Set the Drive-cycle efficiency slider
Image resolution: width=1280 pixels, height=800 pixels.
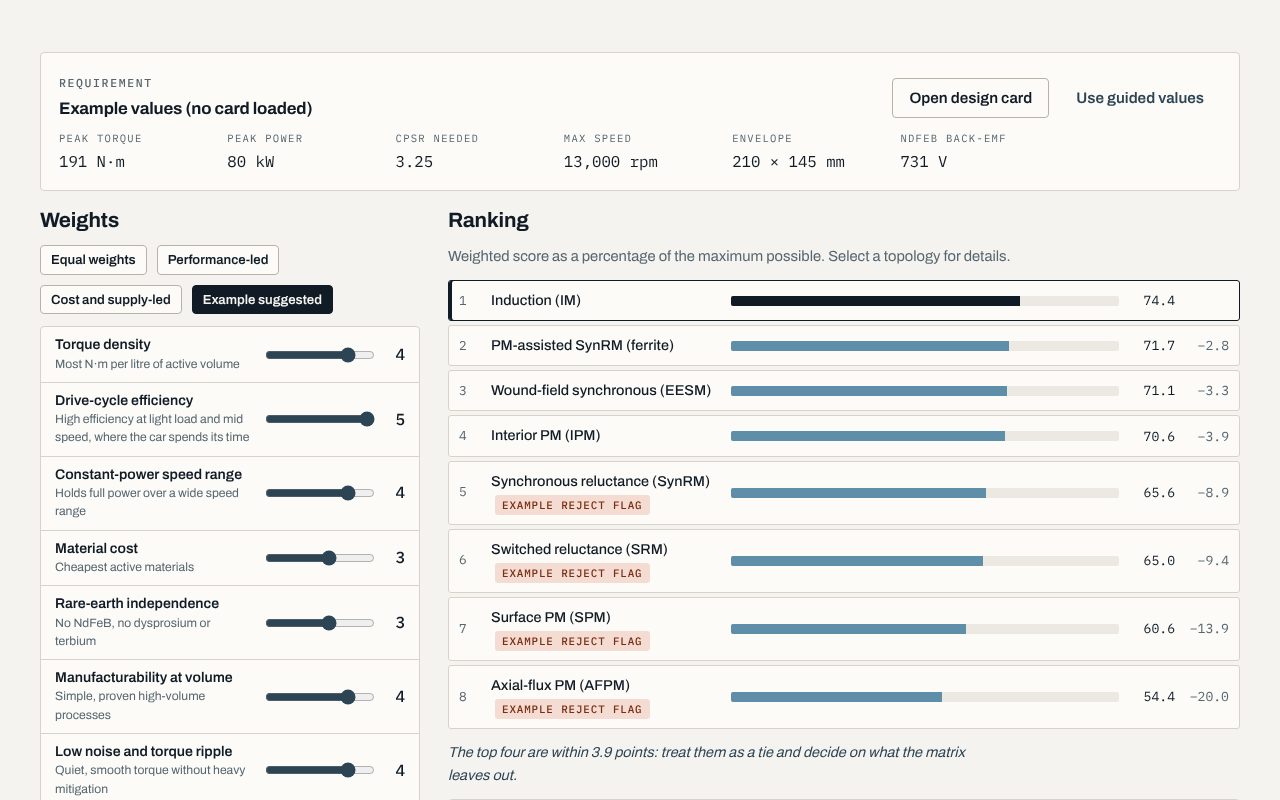pyautogui.click(x=320, y=419)
